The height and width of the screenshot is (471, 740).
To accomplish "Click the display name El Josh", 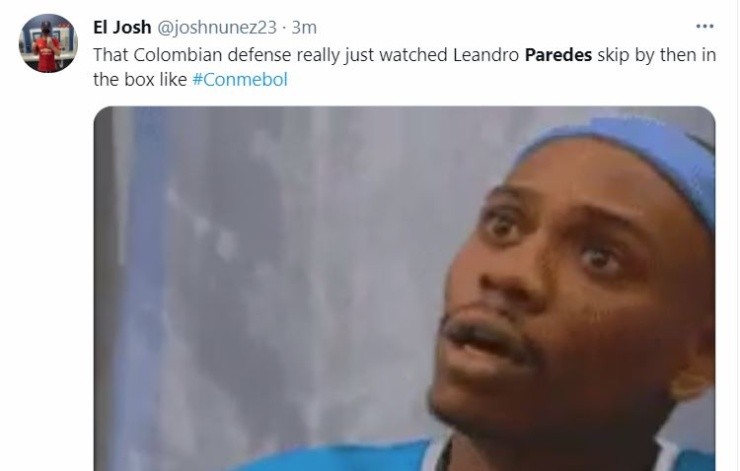I will (122, 27).
